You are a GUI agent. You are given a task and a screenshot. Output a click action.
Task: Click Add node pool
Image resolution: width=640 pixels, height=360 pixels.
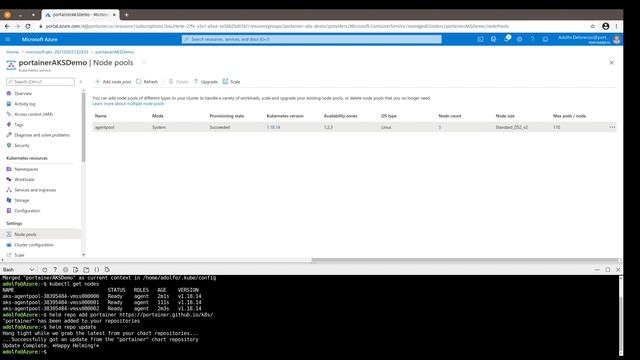coord(113,82)
